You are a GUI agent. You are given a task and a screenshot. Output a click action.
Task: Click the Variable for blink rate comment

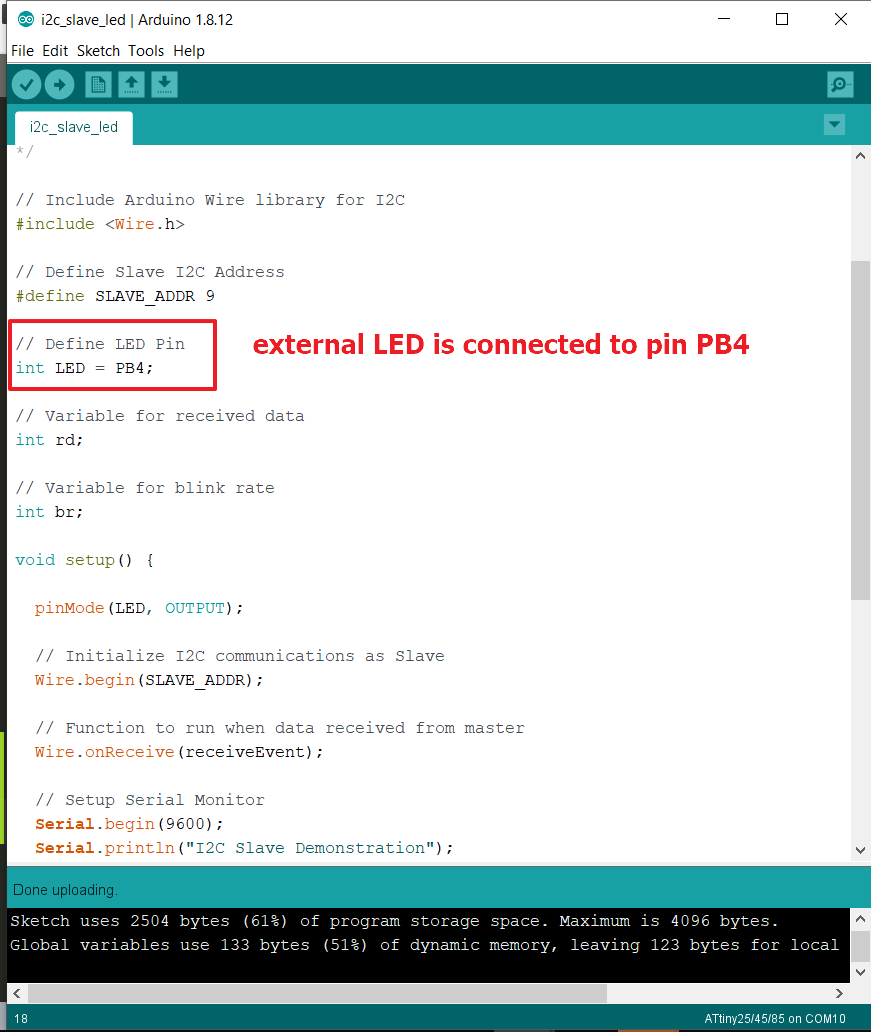[x=145, y=488]
